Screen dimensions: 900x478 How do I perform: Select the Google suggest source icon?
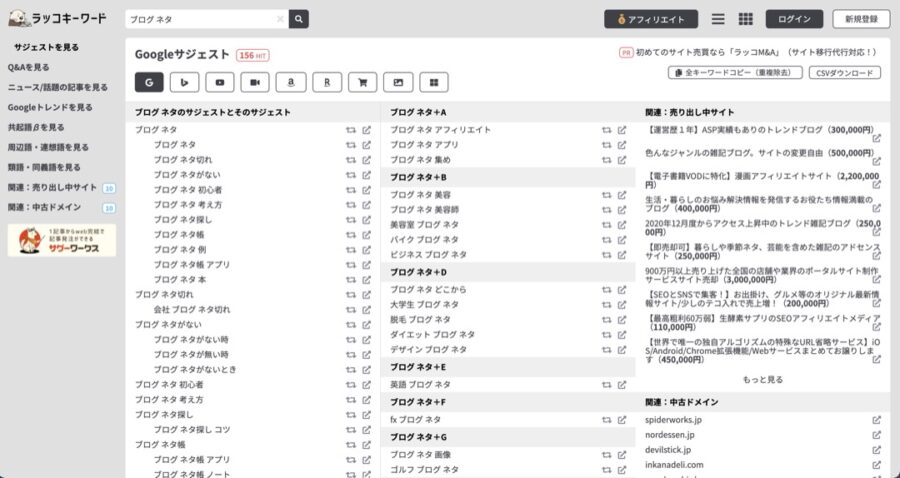(x=149, y=83)
